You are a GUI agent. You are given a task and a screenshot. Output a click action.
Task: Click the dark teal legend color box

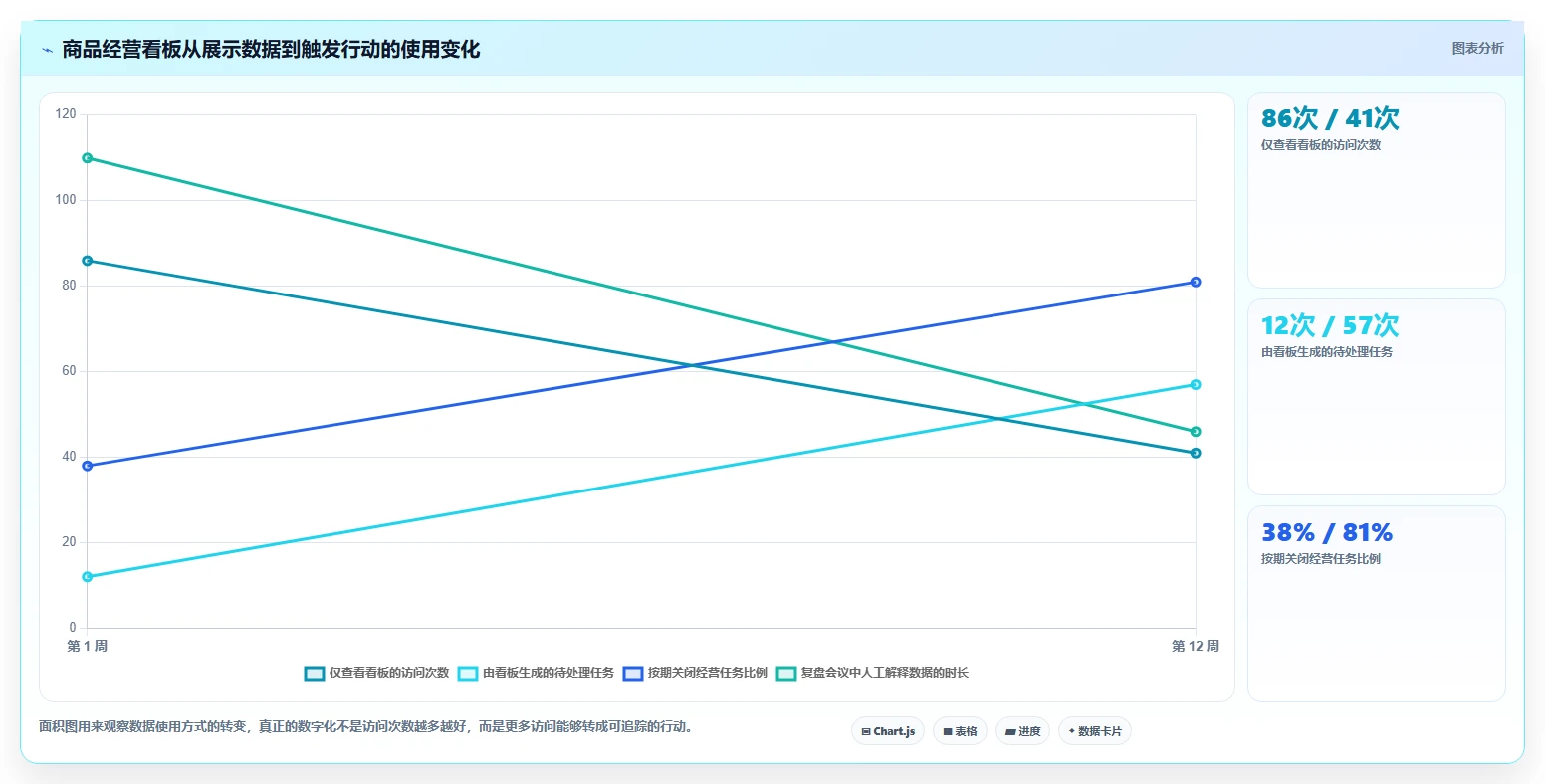pyautogui.click(x=315, y=674)
